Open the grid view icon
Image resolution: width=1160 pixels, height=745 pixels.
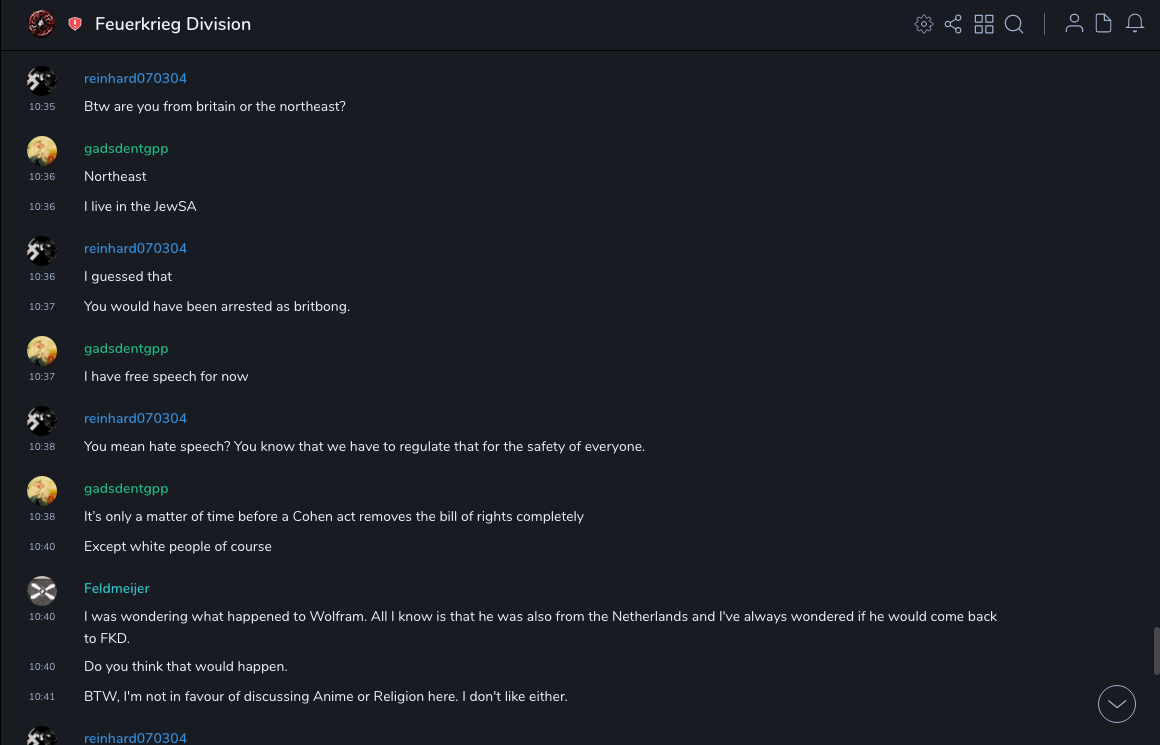(984, 24)
